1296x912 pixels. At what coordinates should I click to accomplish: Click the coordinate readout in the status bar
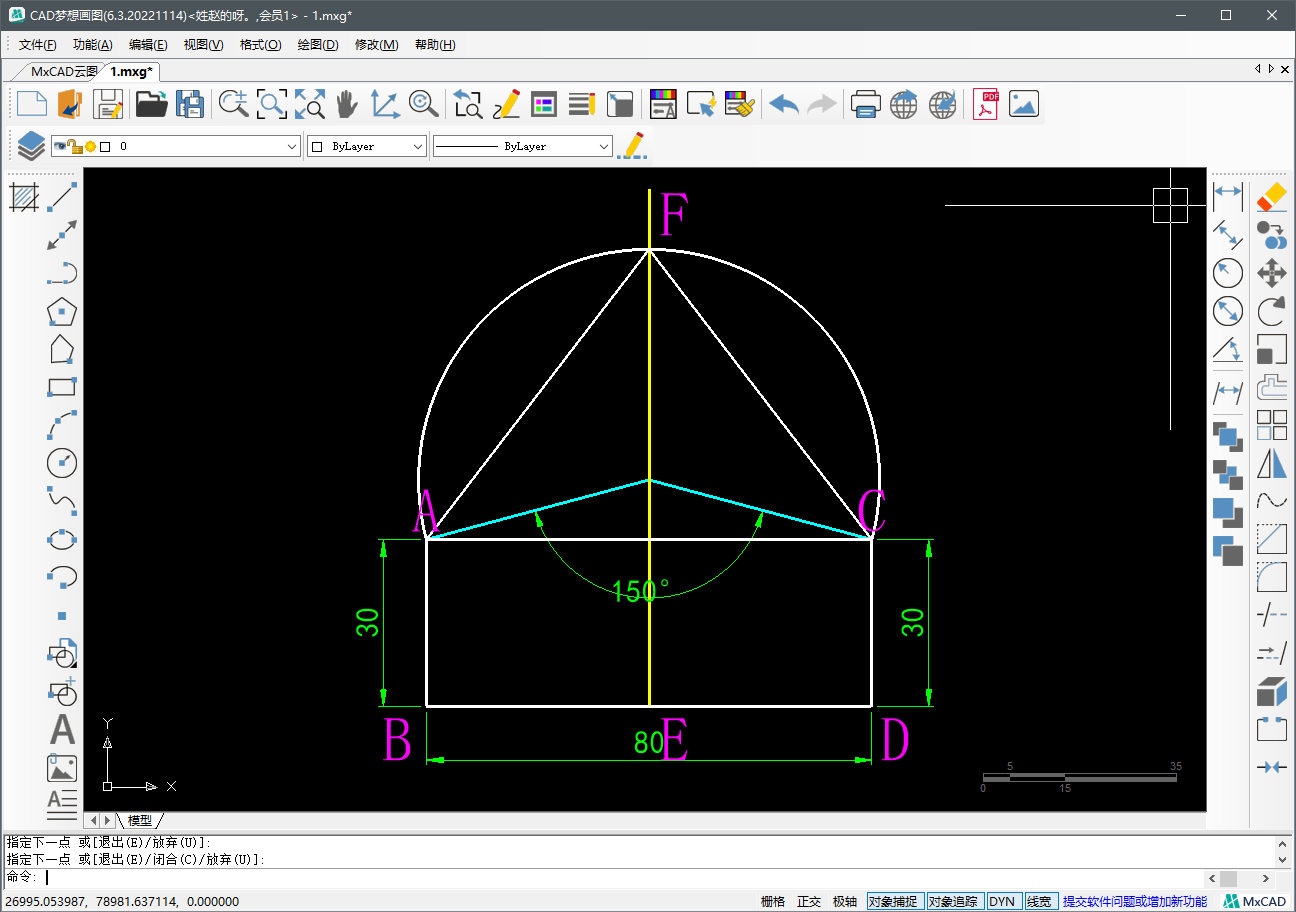pos(122,901)
